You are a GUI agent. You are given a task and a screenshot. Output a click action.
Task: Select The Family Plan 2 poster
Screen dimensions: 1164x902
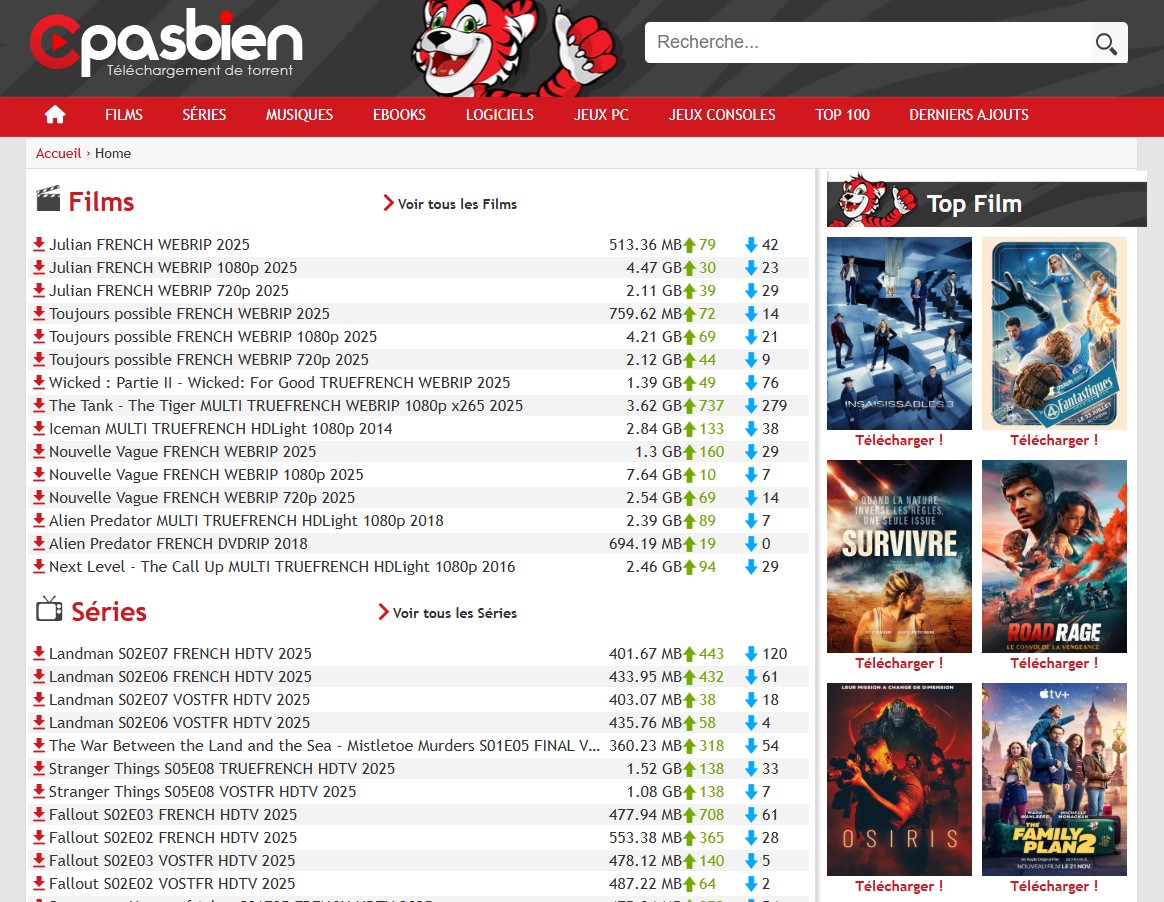coord(1054,779)
